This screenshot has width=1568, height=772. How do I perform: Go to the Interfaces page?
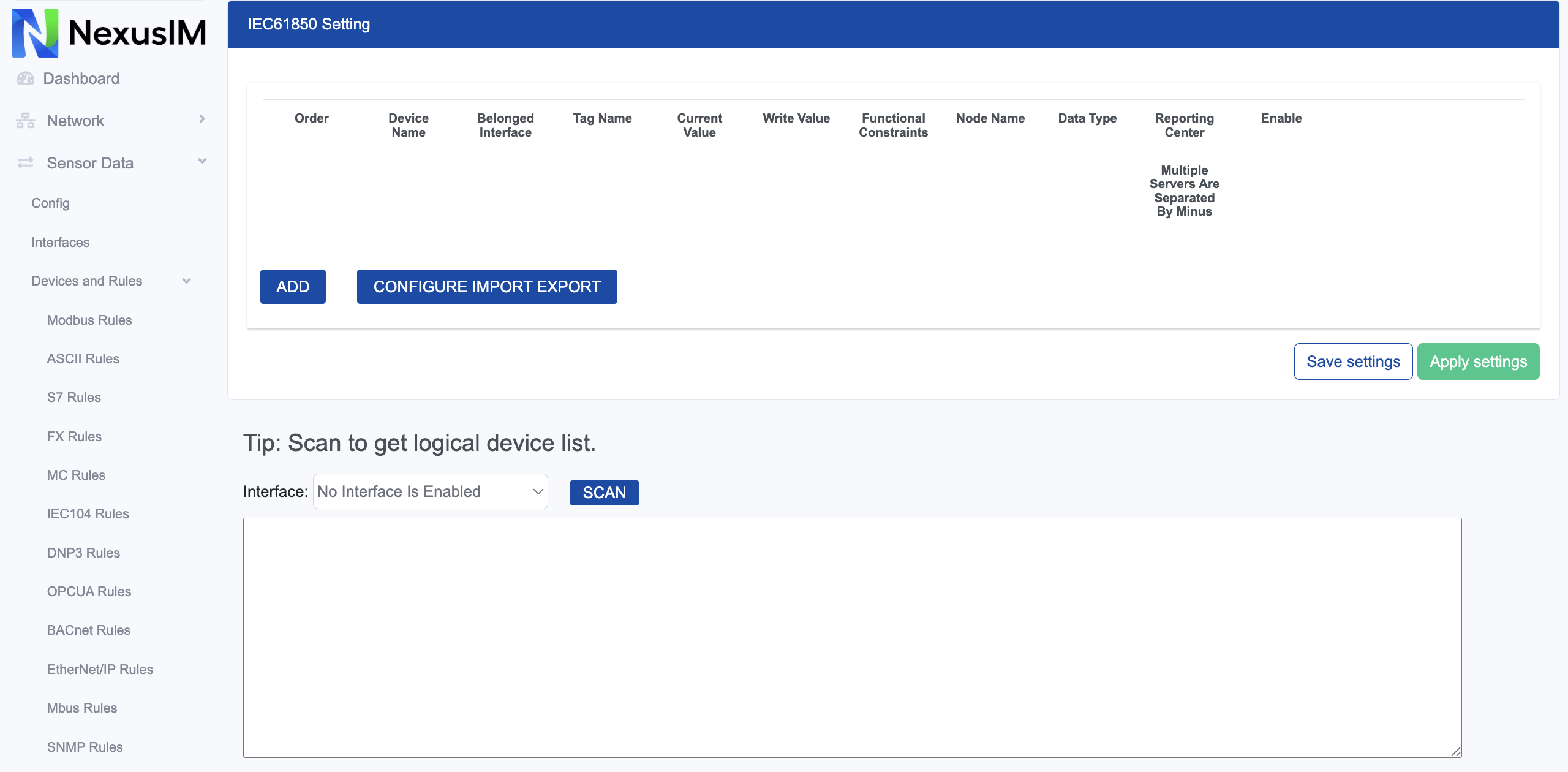coord(60,242)
